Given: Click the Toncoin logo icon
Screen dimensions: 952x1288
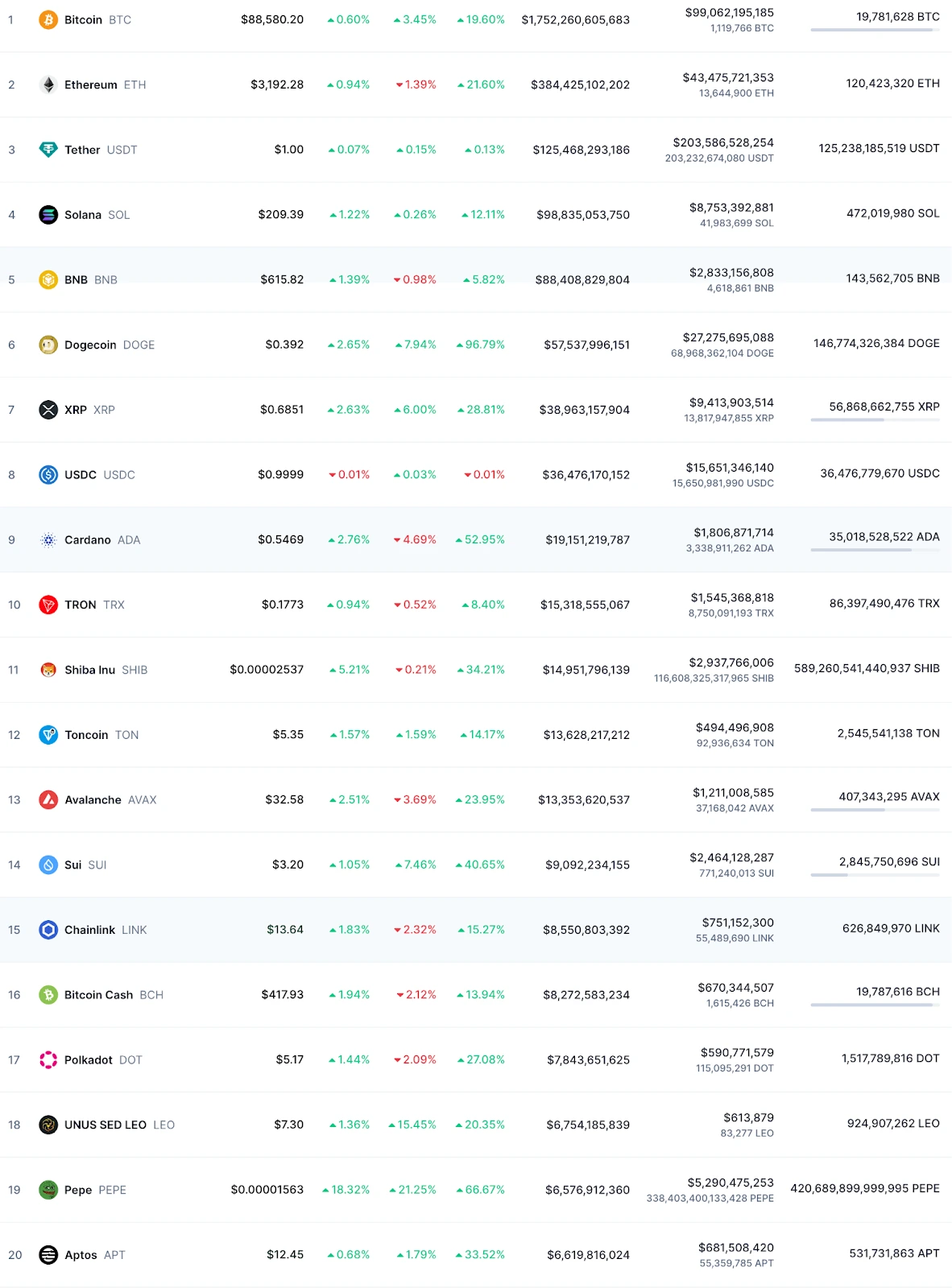Looking at the screenshot, I should (48, 735).
